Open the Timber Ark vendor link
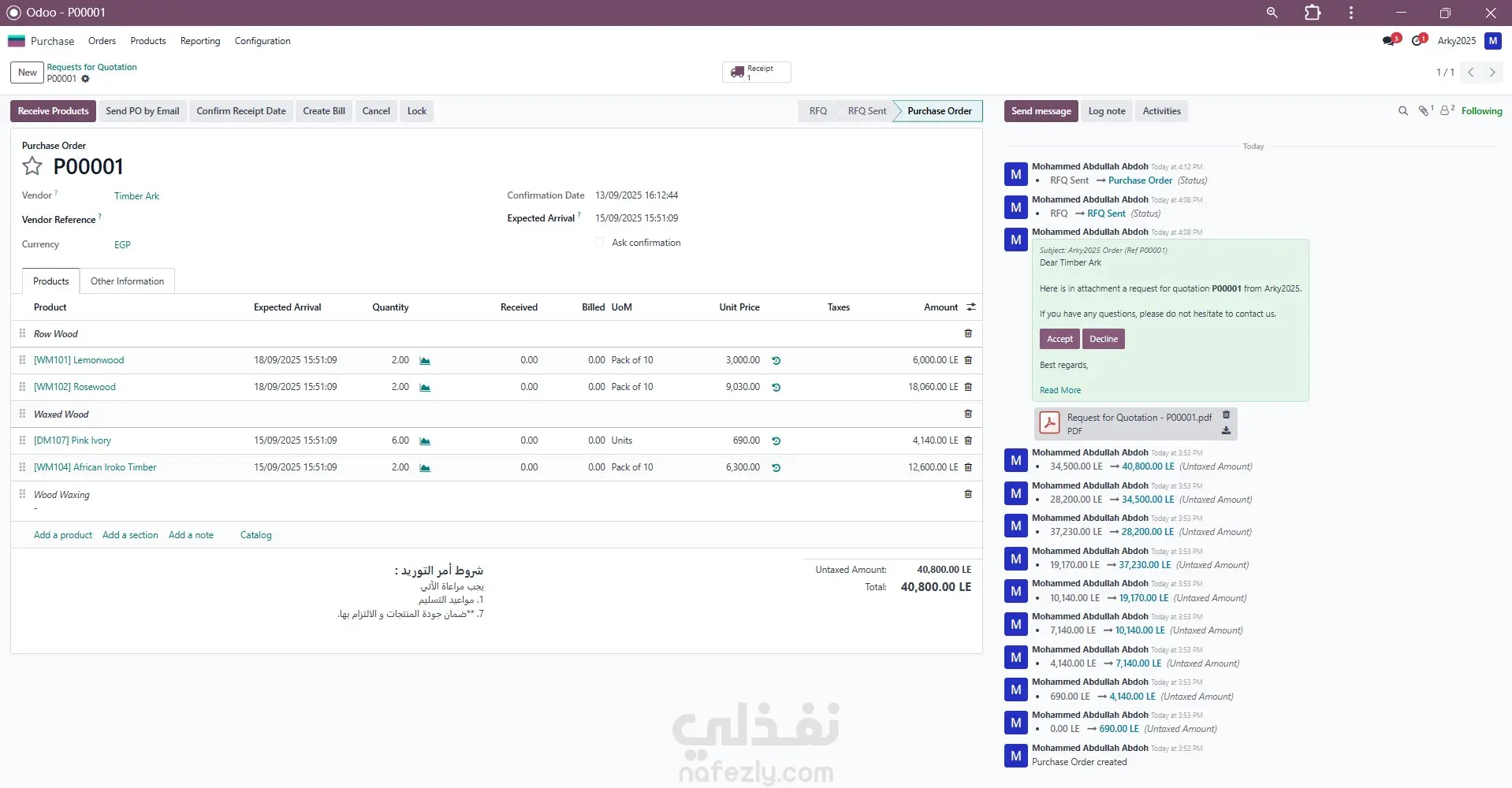This screenshot has height=788, width=1512. click(136, 196)
